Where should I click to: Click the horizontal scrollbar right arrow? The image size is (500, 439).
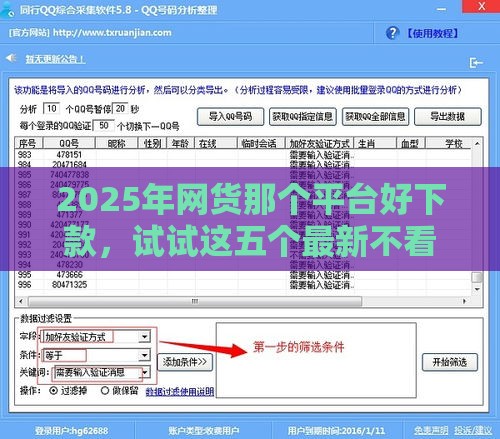pos(464,301)
